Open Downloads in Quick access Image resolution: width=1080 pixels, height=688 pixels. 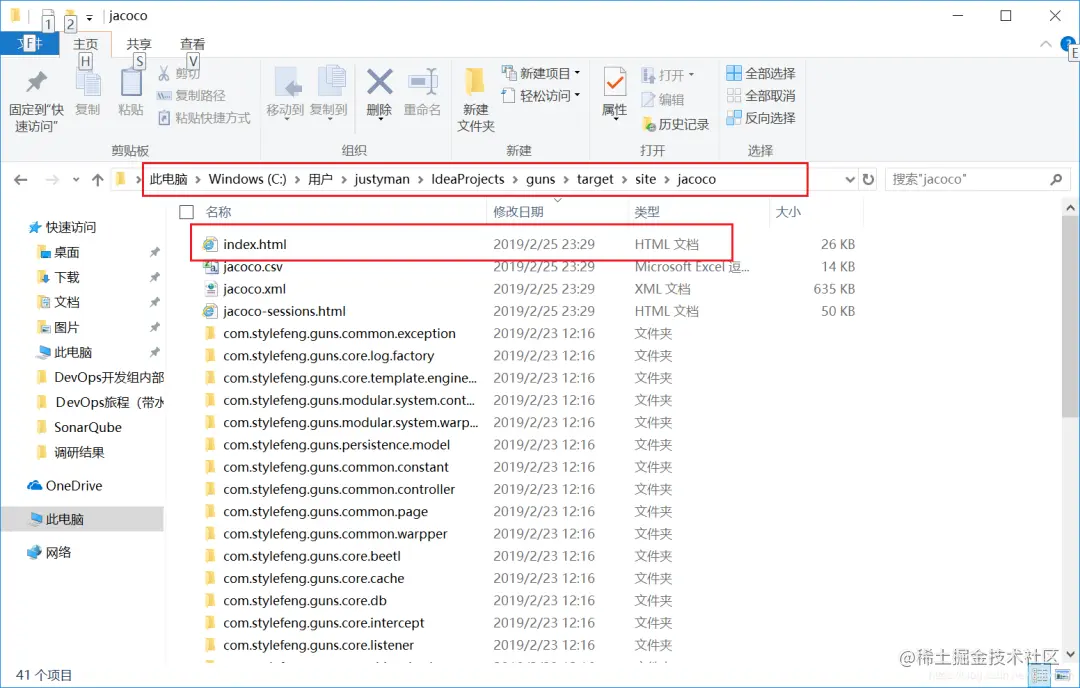coord(67,277)
